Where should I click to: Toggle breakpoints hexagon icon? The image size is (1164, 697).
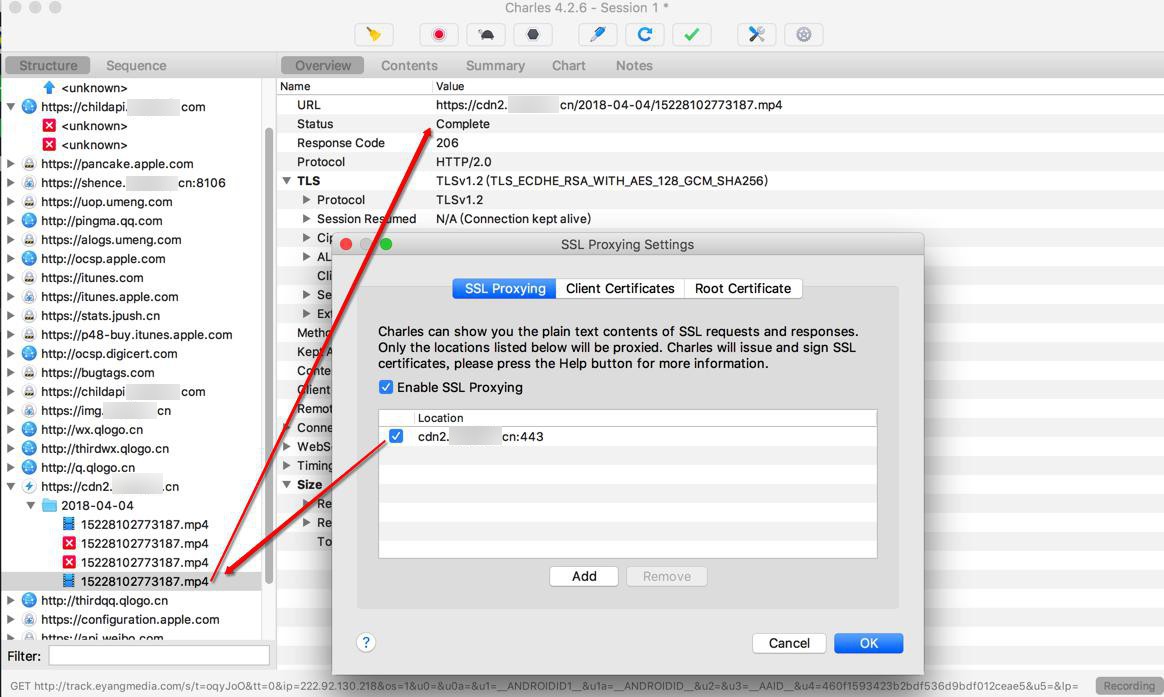click(533, 34)
